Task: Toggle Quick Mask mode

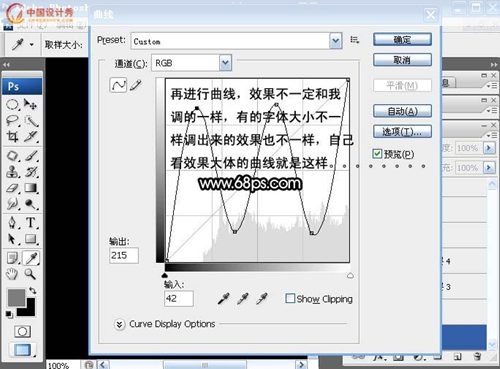Action: [22, 331]
